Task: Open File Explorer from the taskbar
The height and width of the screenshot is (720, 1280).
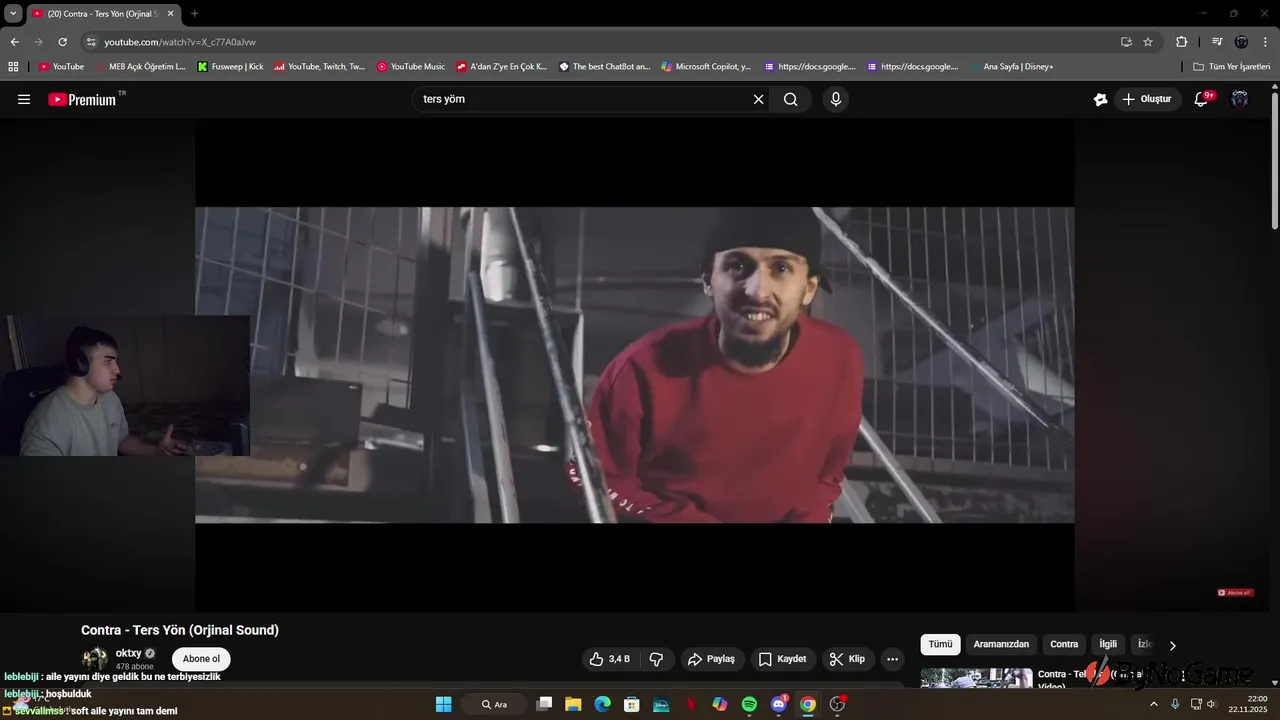Action: (x=573, y=704)
